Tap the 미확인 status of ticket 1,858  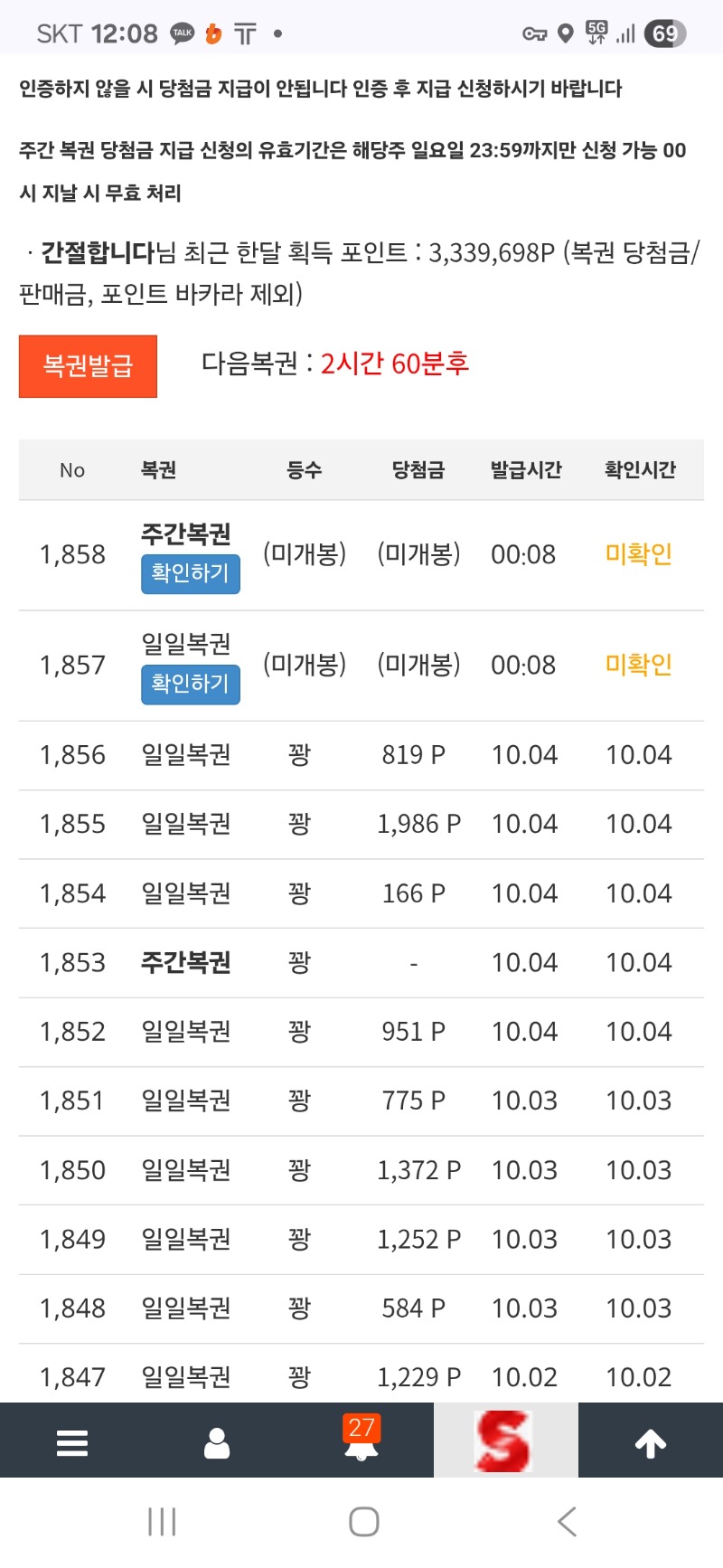point(638,554)
